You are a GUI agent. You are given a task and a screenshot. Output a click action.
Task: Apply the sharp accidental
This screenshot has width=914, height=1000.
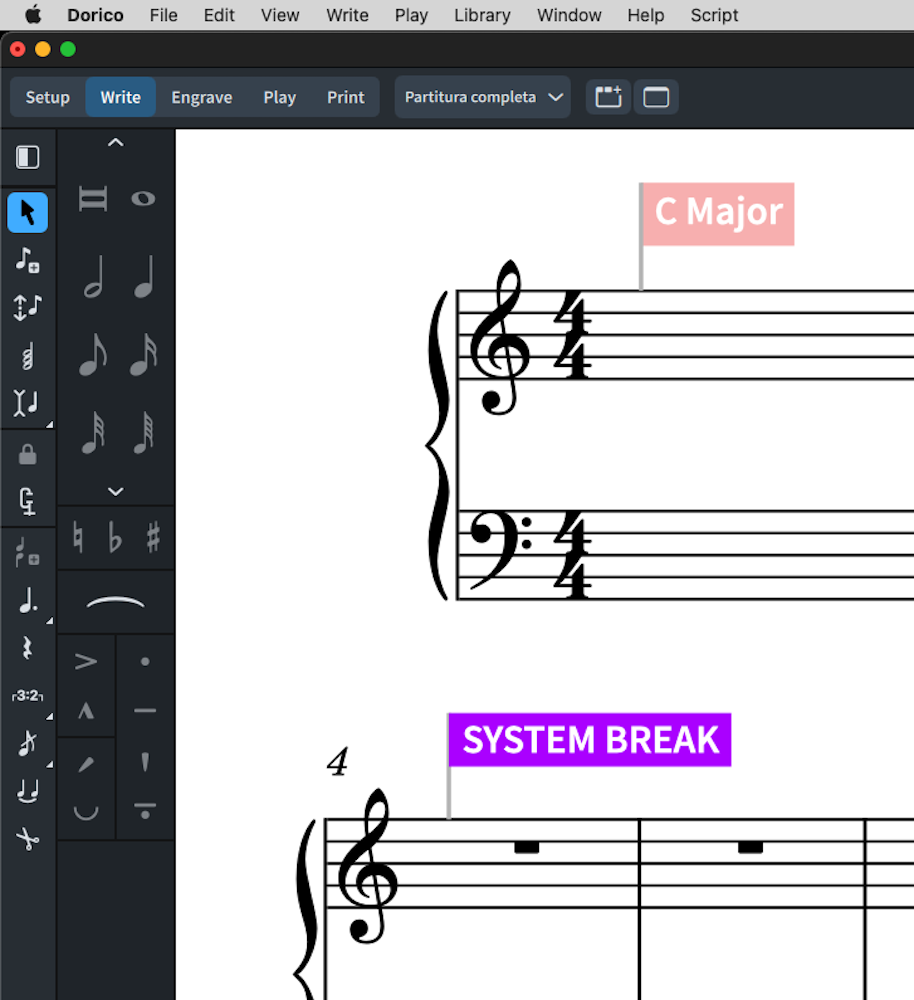tap(153, 538)
